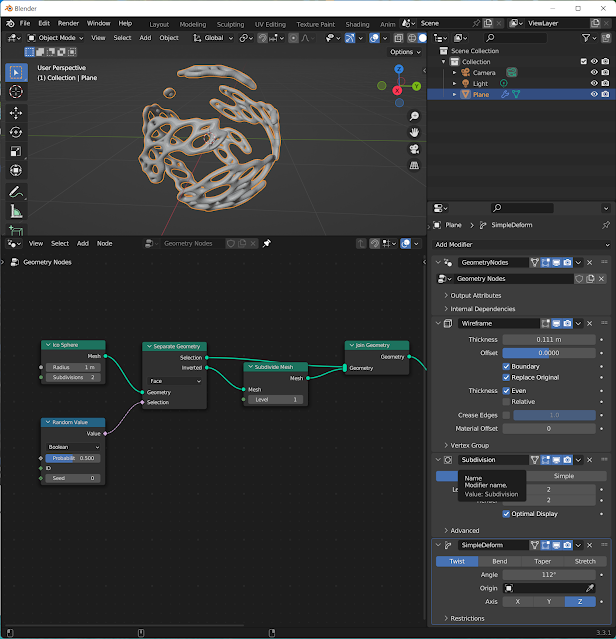
Task: Open the Boolean data type dropdown
Action: 73,447
